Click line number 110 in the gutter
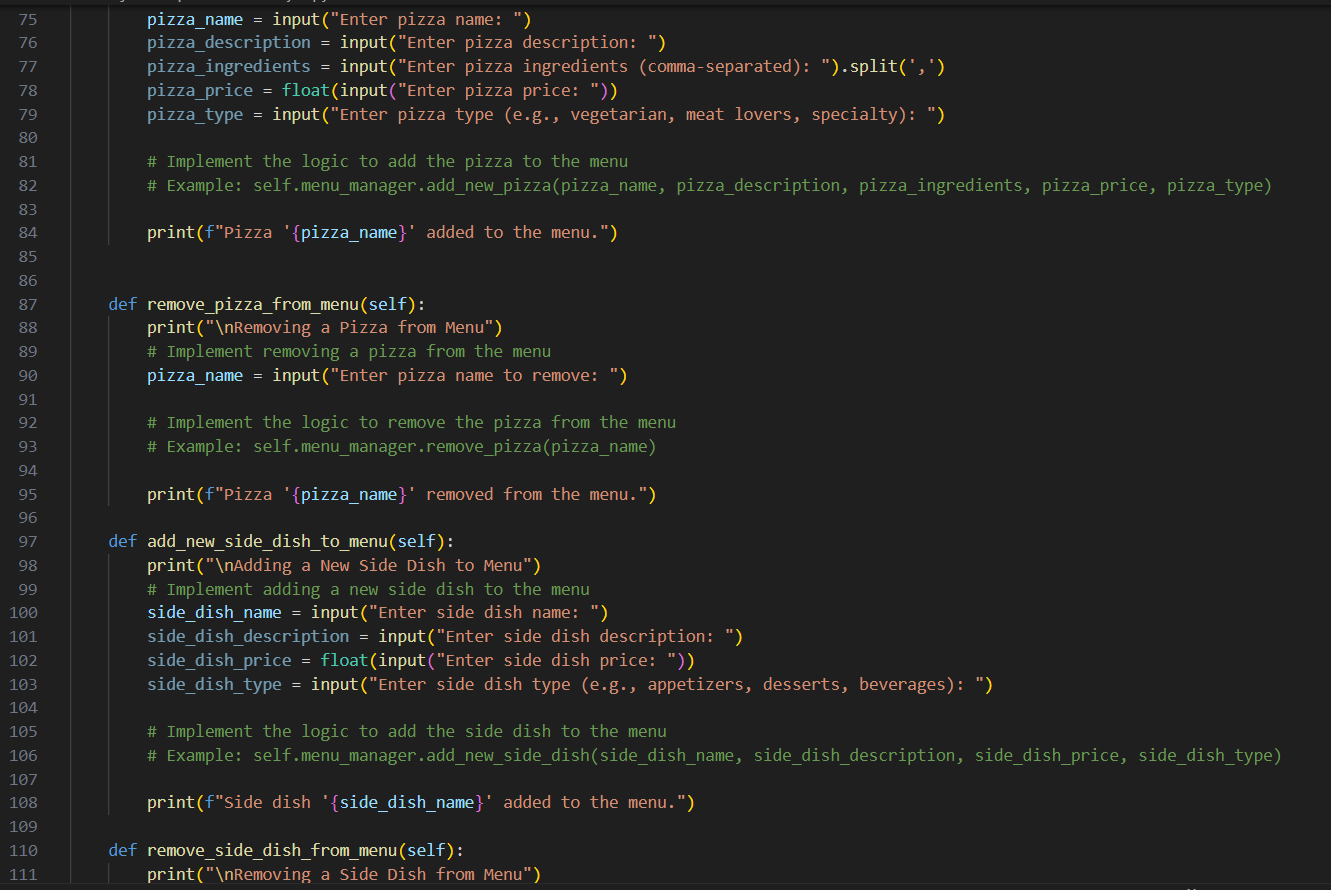Screen dimensions: 1331x890 (x=23, y=850)
